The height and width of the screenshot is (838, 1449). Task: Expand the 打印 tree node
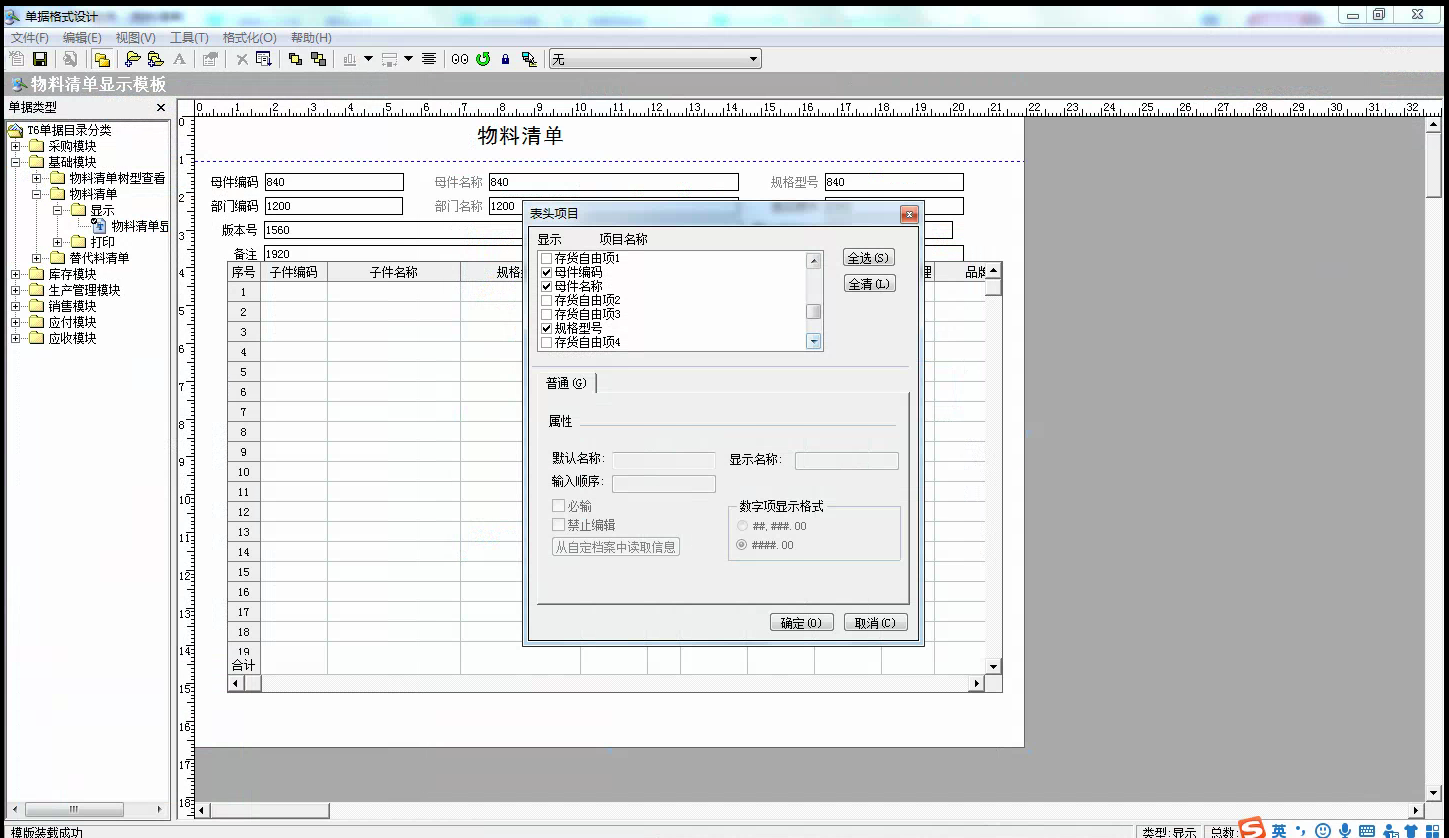tap(58, 242)
